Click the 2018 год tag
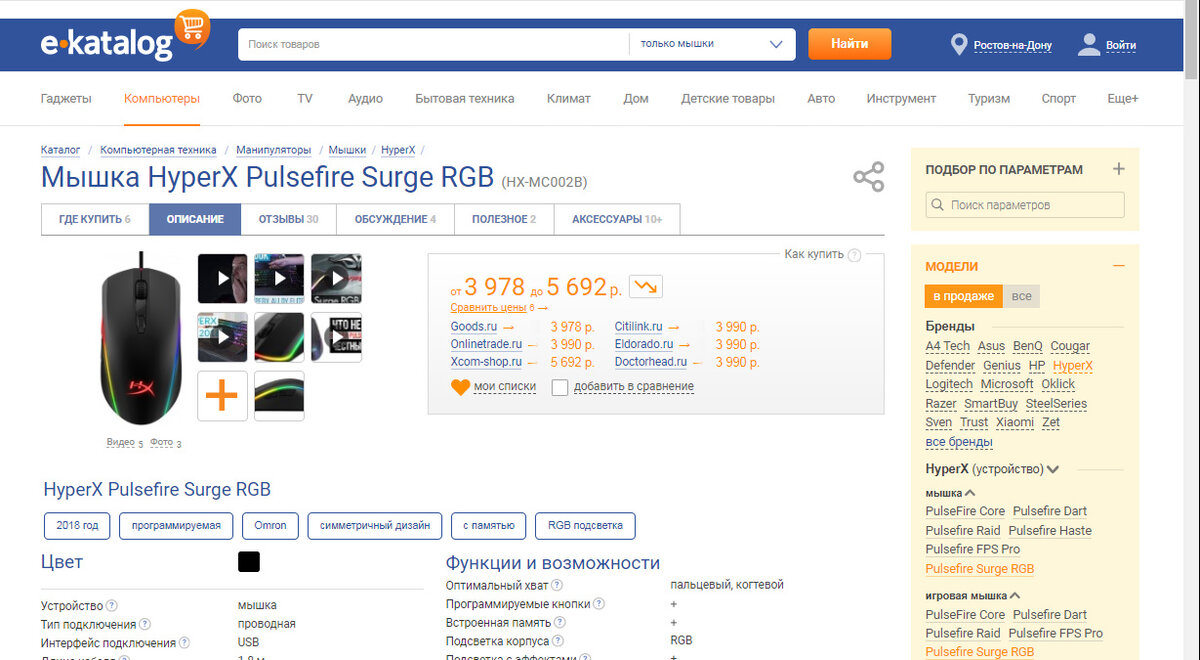1200x660 pixels. [77, 525]
